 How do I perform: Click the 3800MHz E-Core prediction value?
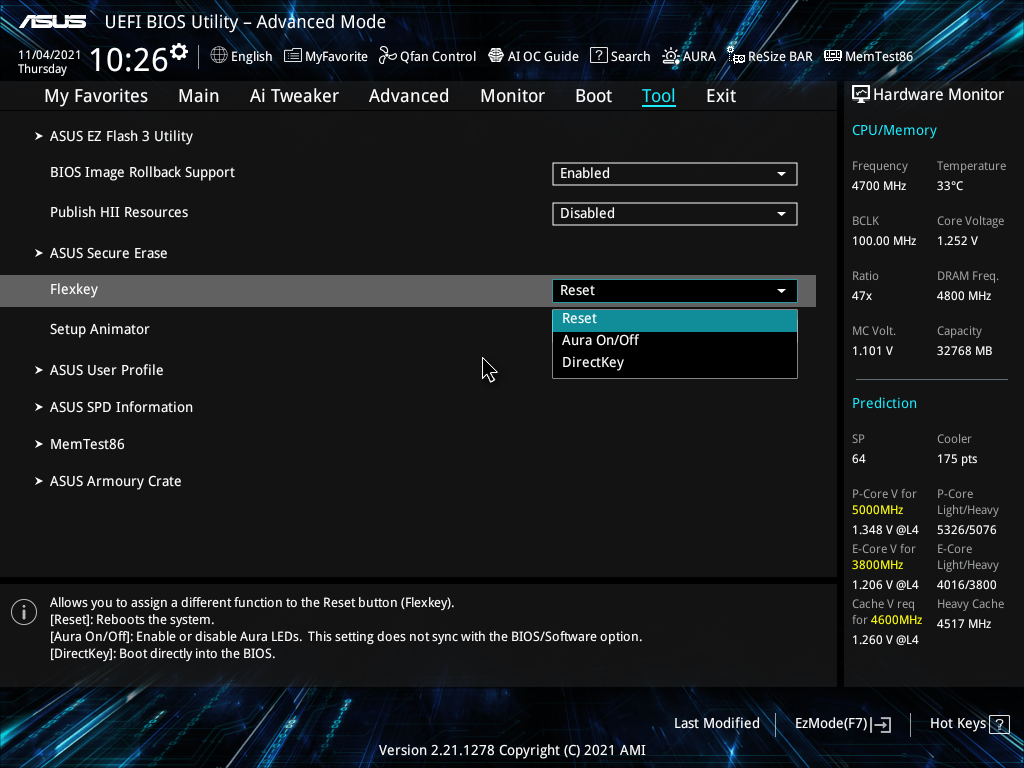(877, 565)
